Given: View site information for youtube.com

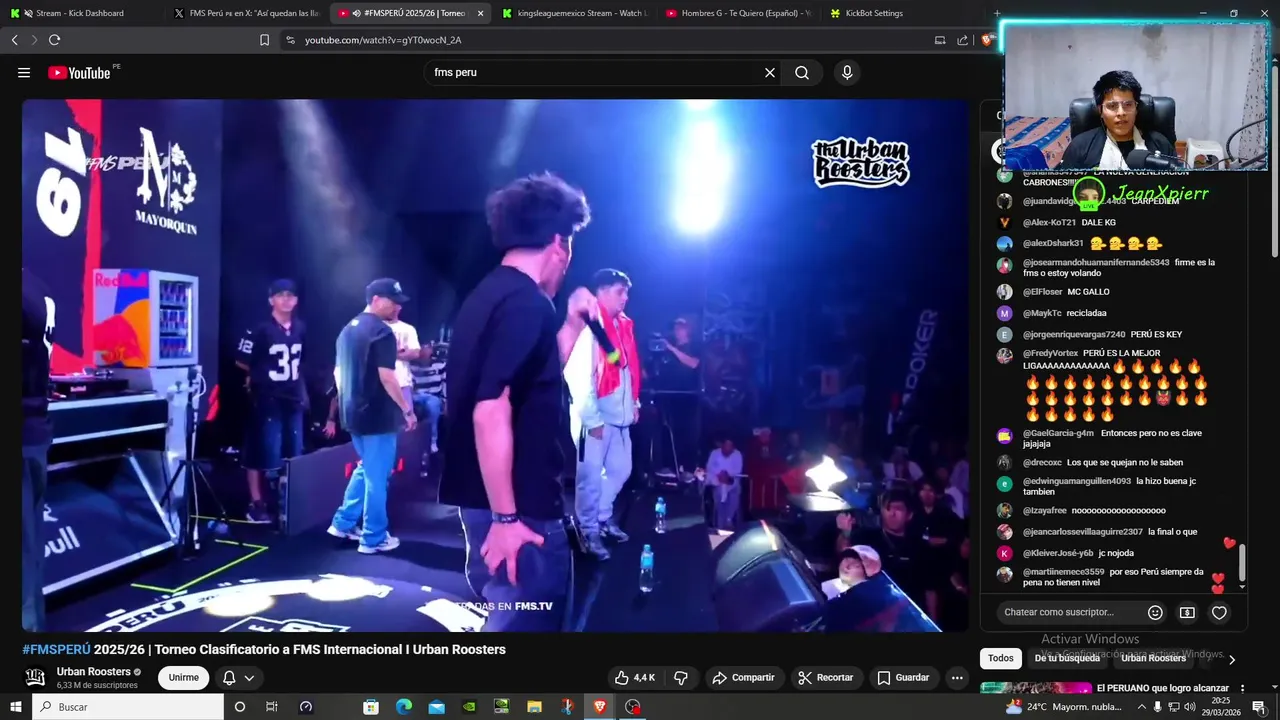Looking at the screenshot, I should [x=290, y=40].
